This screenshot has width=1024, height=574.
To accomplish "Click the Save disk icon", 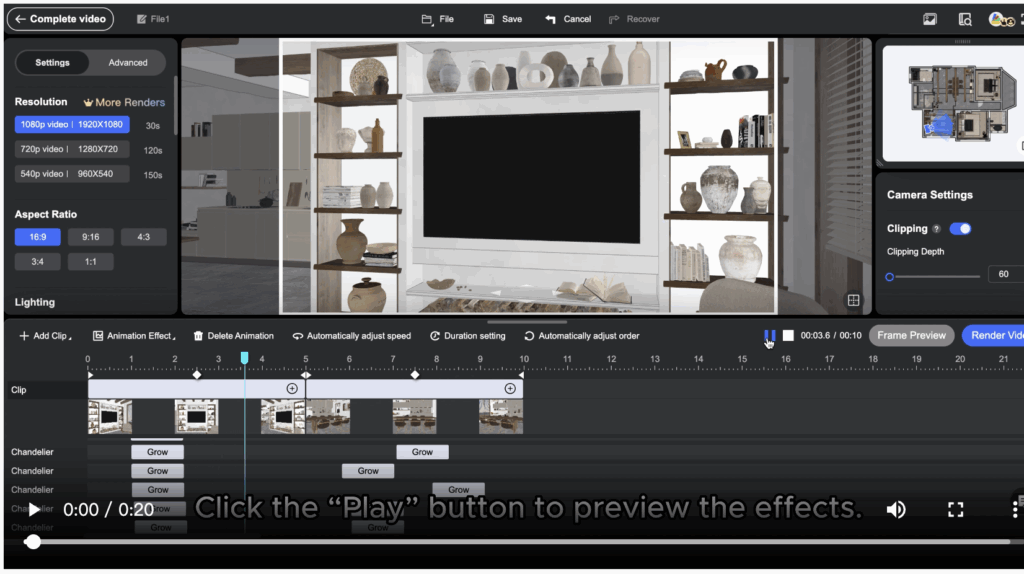I will point(489,19).
